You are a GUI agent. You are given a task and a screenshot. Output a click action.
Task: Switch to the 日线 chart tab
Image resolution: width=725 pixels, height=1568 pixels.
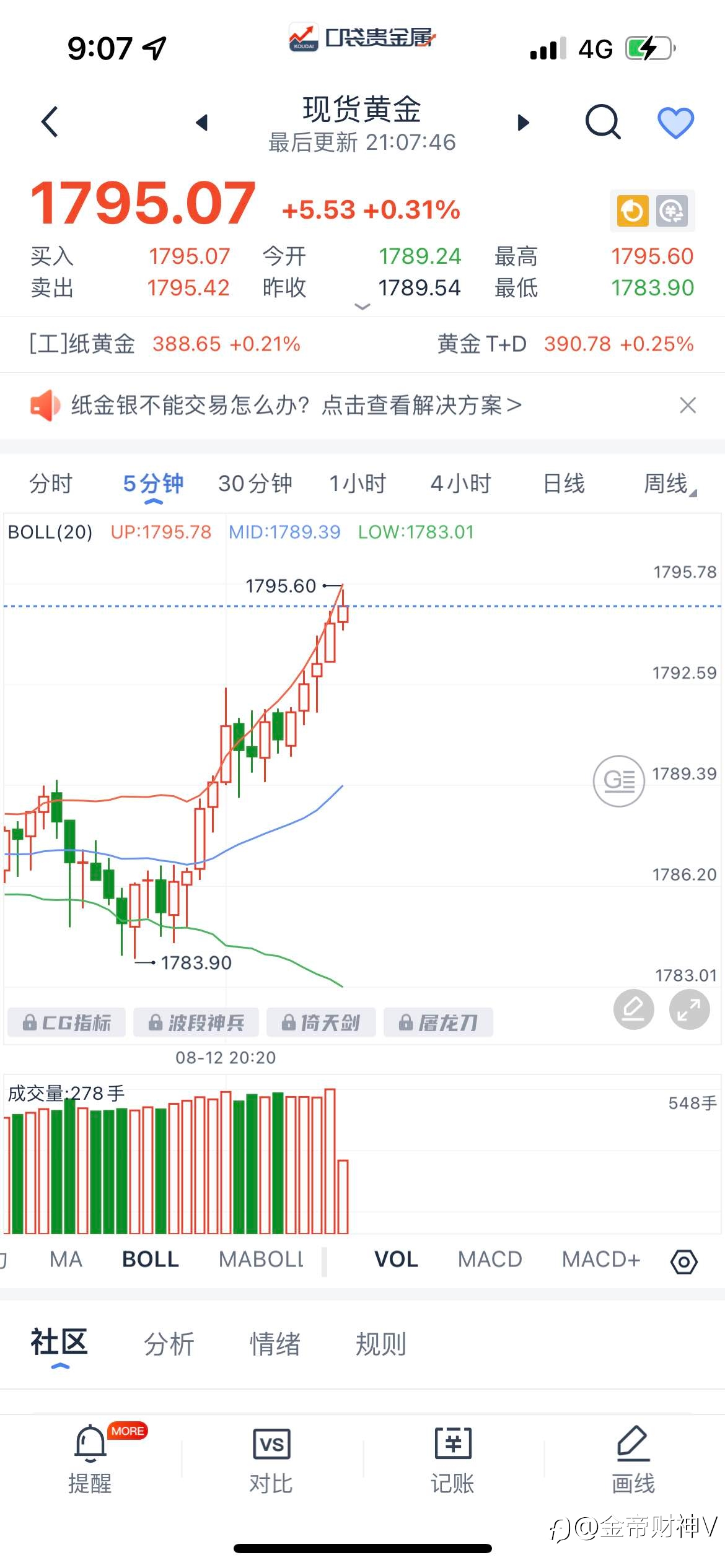(564, 484)
